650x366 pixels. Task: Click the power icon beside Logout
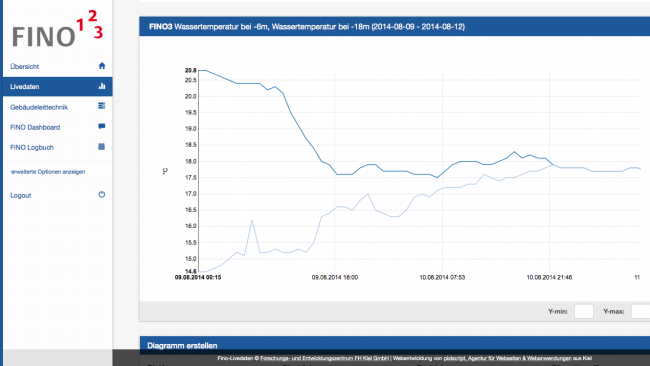[102, 195]
